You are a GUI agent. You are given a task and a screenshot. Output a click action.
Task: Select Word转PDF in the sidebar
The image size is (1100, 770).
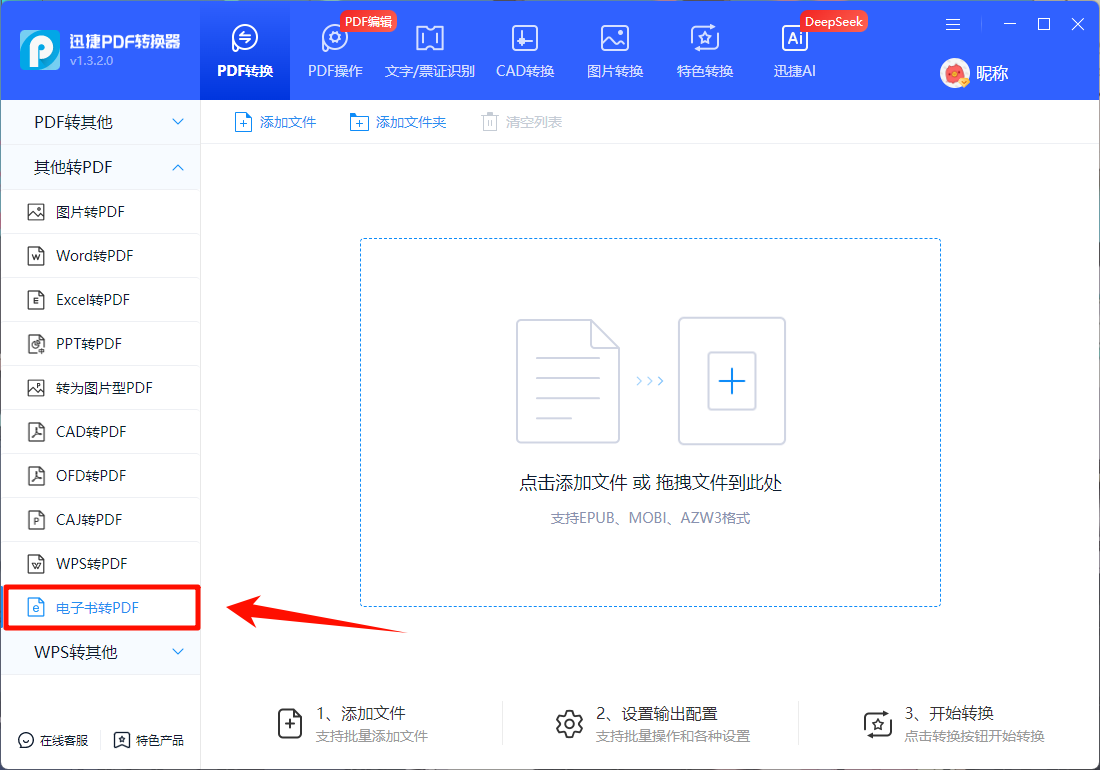(x=100, y=255)
